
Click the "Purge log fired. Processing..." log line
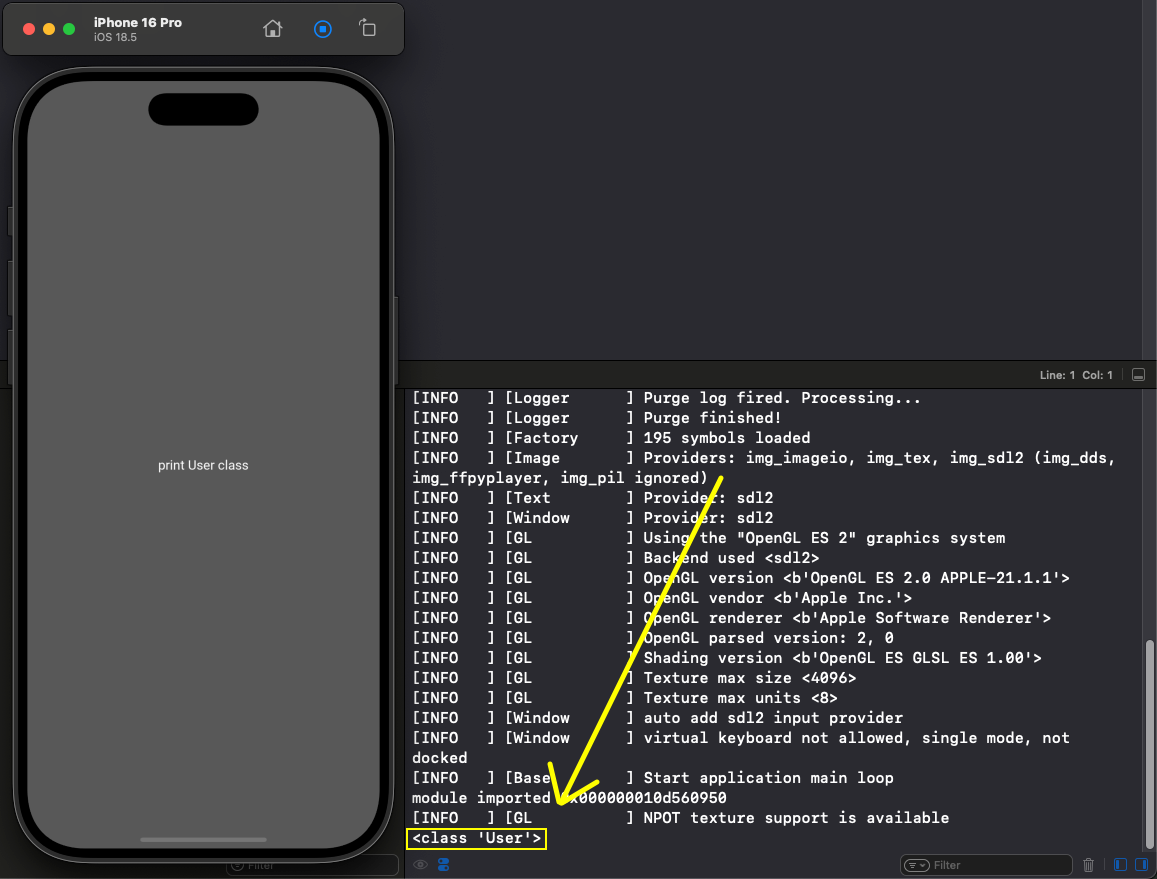pyautogui.click(x=666, y=399)
